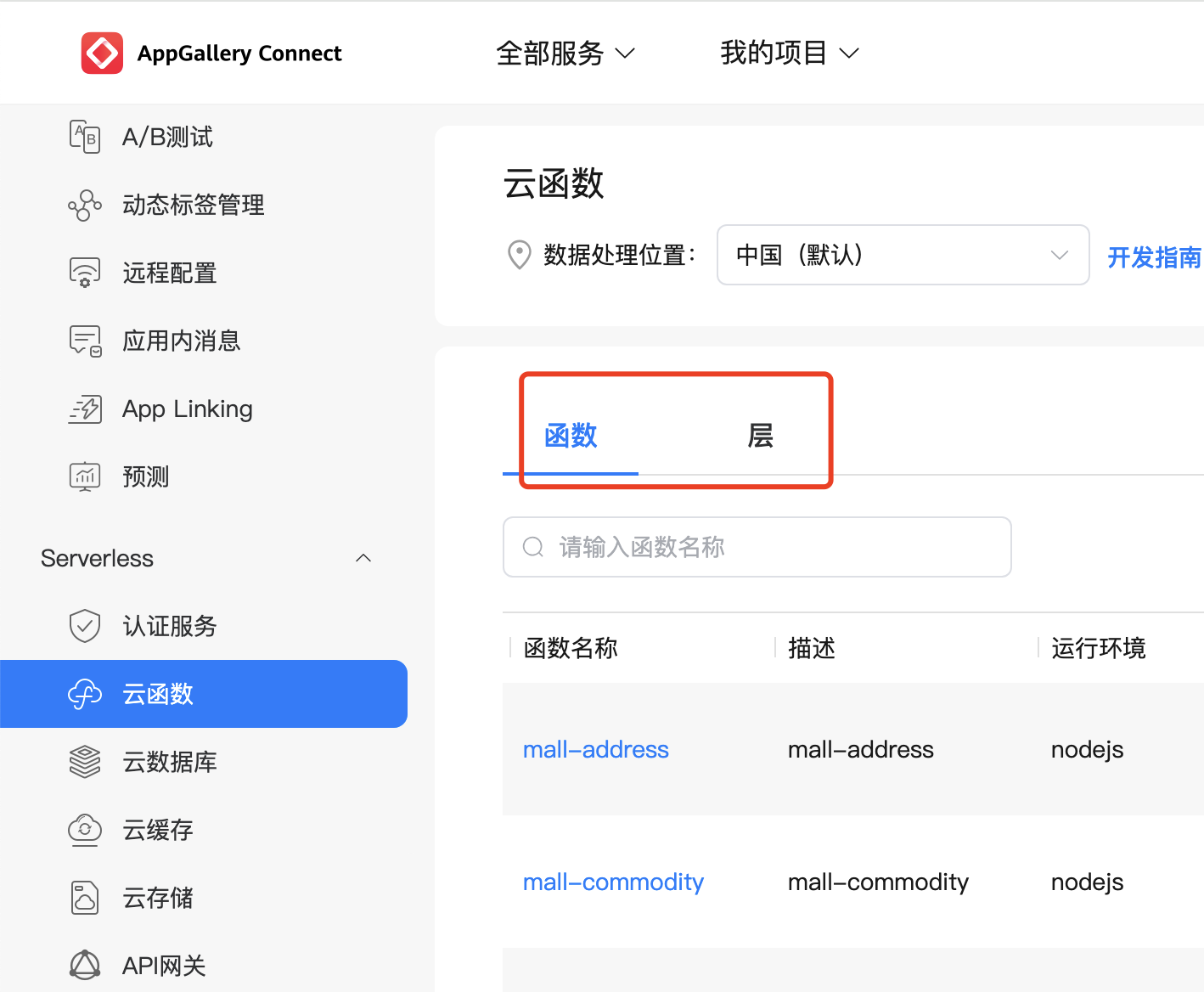Click the mall-address description cell
The image size is (1204, 992).
861,749
